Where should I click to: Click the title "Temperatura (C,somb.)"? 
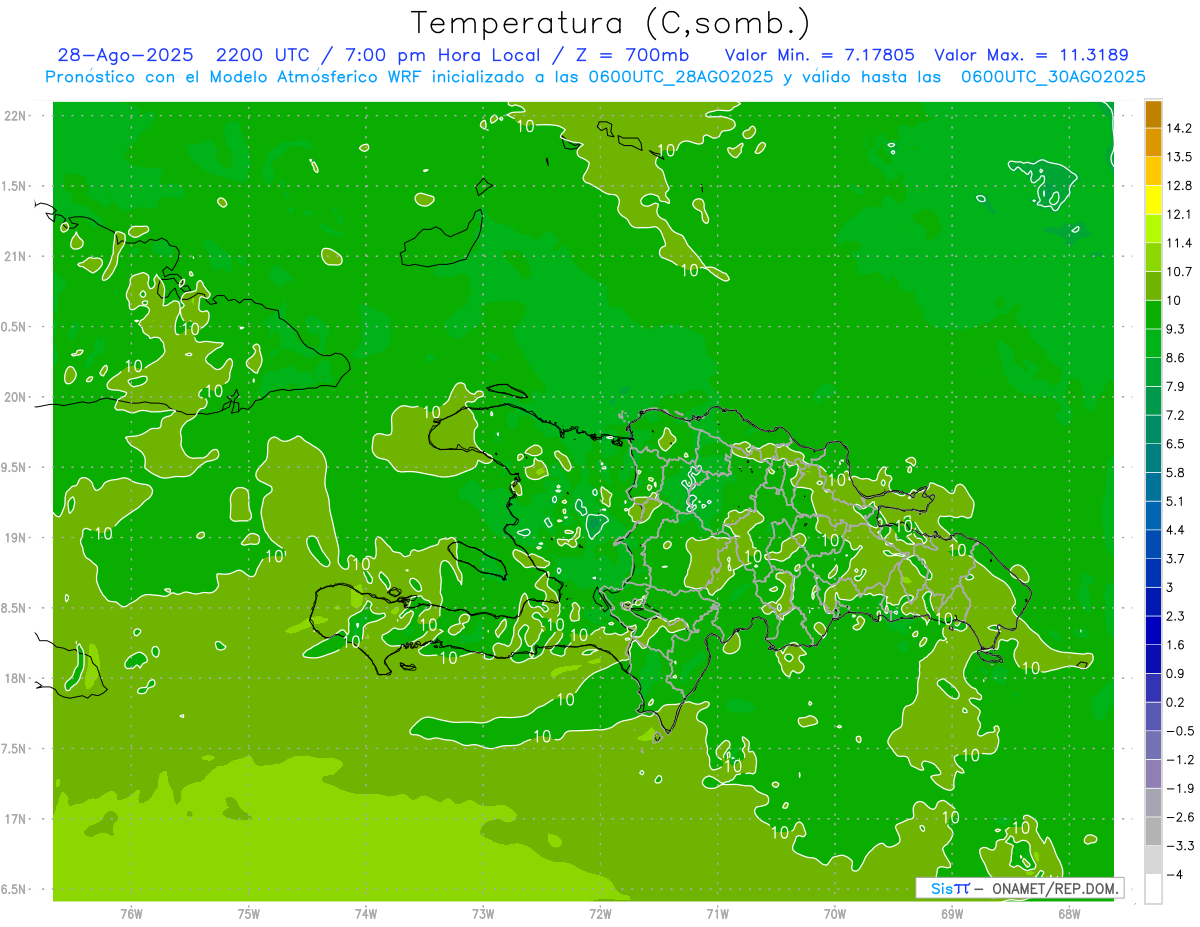pos(610,22)
